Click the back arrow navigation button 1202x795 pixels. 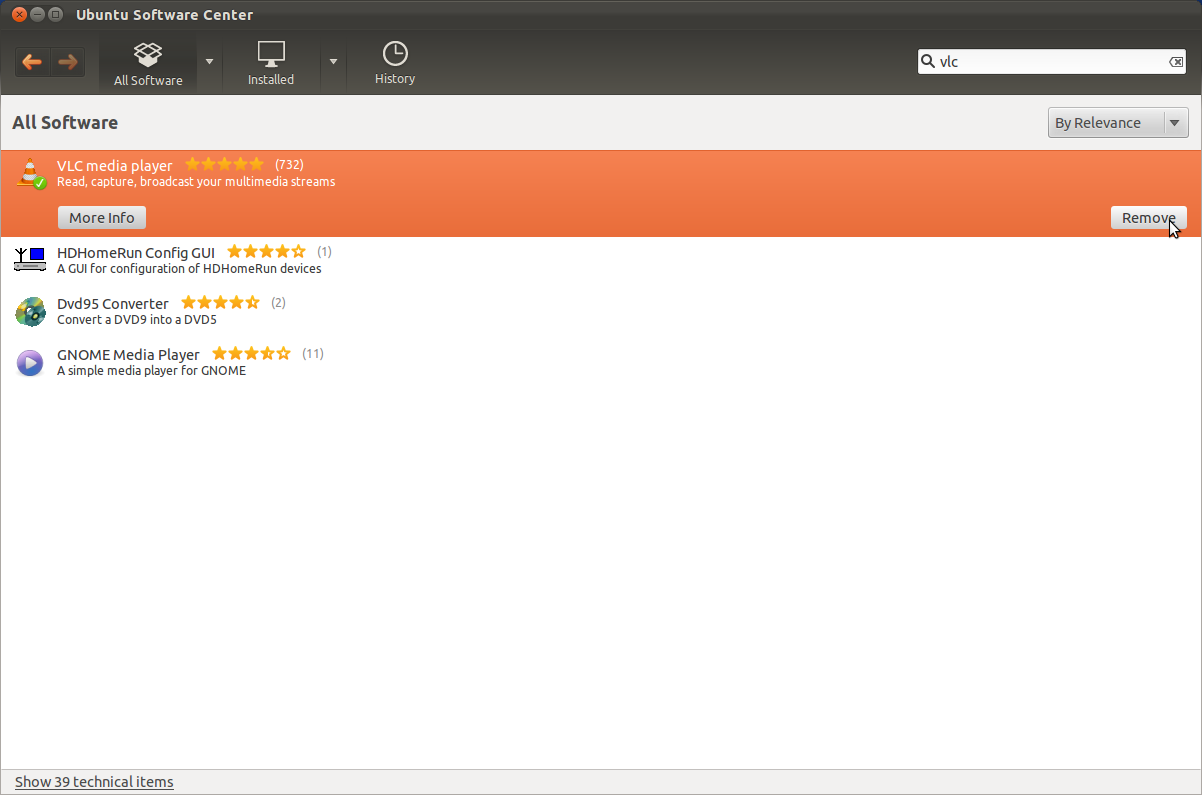pos(32,62)
